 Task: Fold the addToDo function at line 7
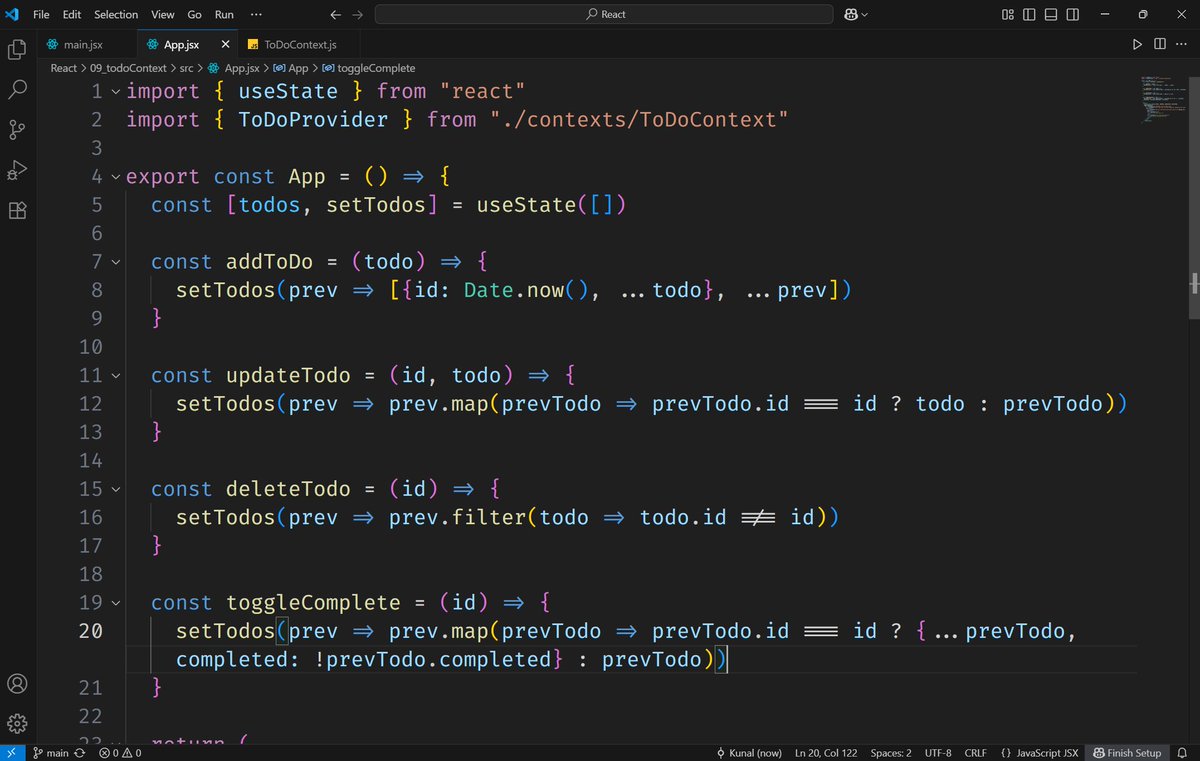pyautogui.click(x=116, y=262)
